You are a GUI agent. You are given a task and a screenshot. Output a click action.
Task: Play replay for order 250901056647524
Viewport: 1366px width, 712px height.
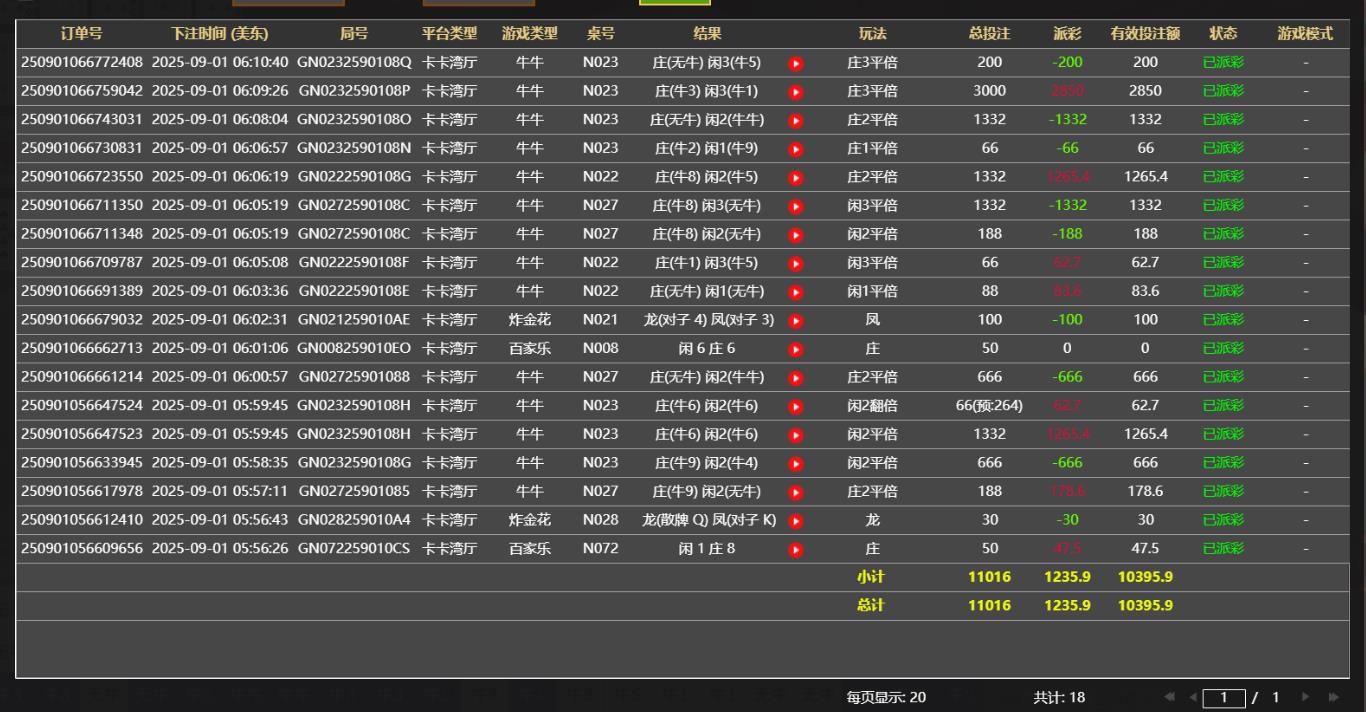pyautogui.click(x=796, y=407)
